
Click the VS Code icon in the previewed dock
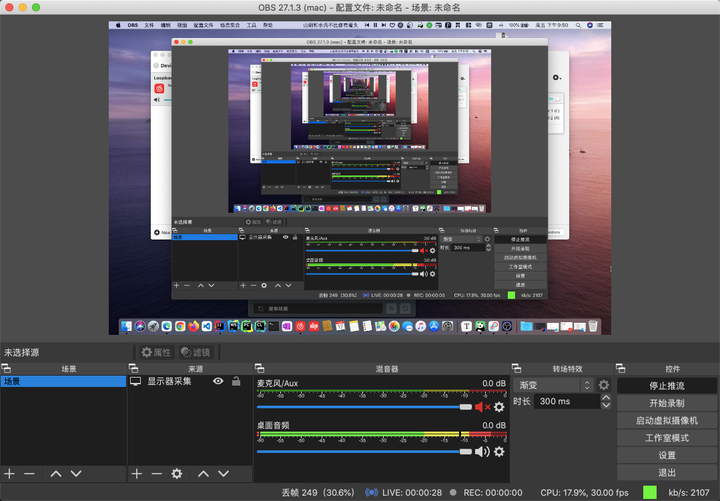(x=207, y=326)
